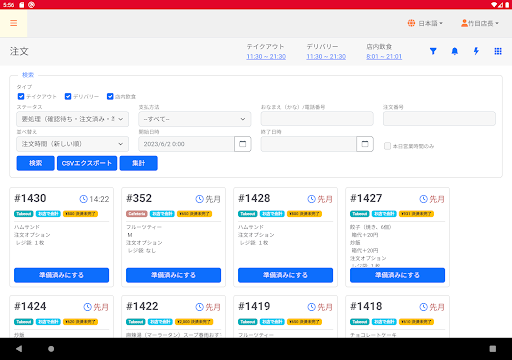Open the filter funnel icon

point(433,51)
